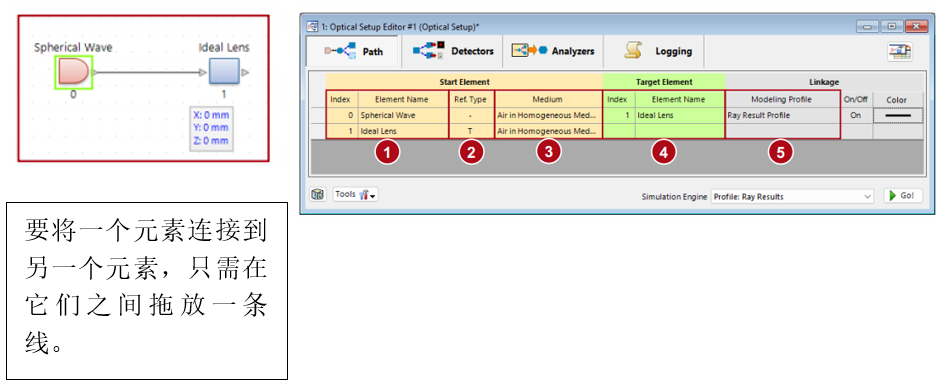The height and width of the screenshot is (389, 947).
Task: Run the simulation with Go! button
Action: point(903,196)
